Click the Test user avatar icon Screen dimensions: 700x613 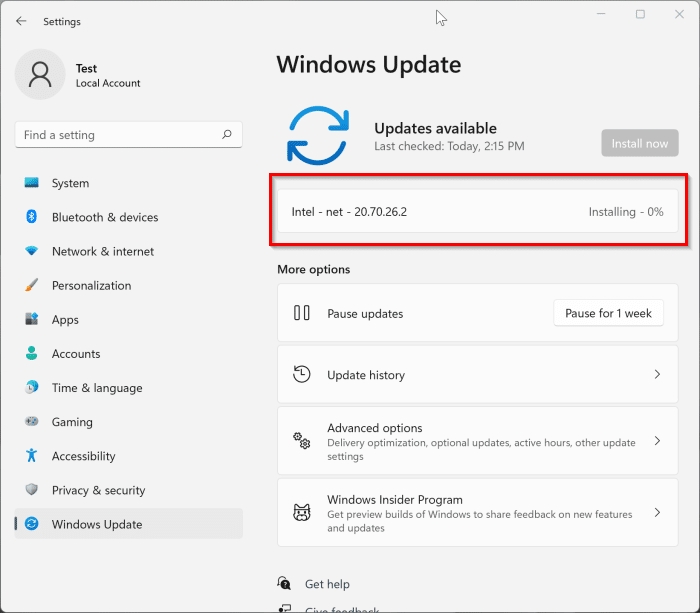click(x=40, y=74)
